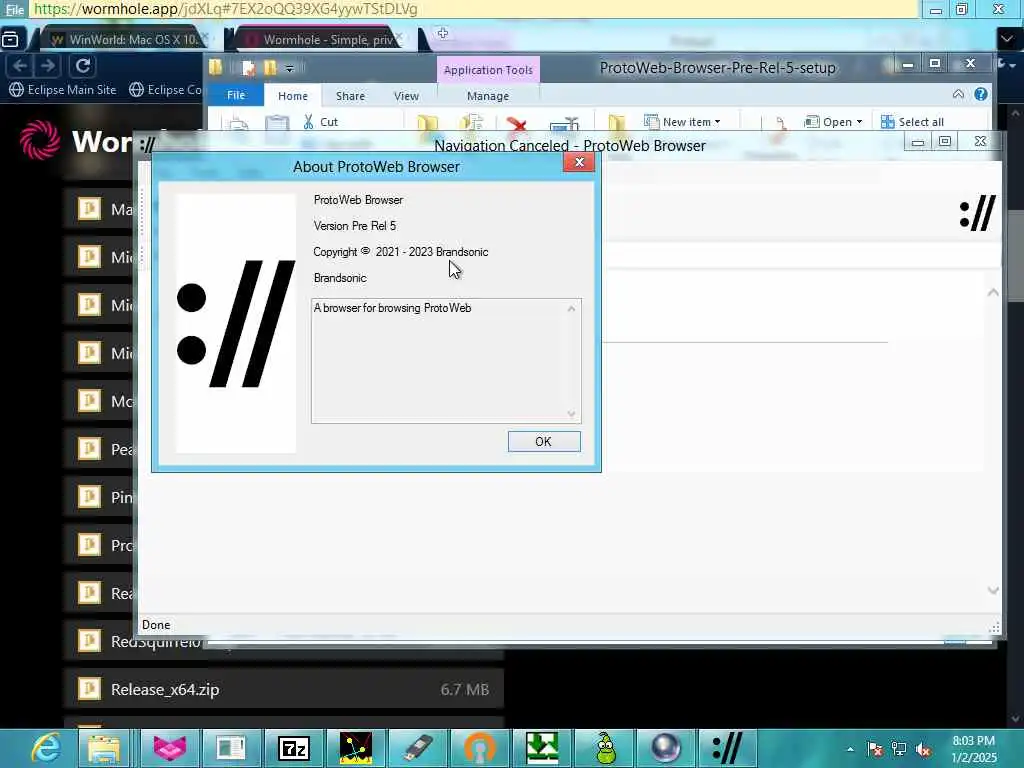Open File Explorer from the taskbar
The width and height of the screenshot is (1024, 768).
[x=104, y=748]
